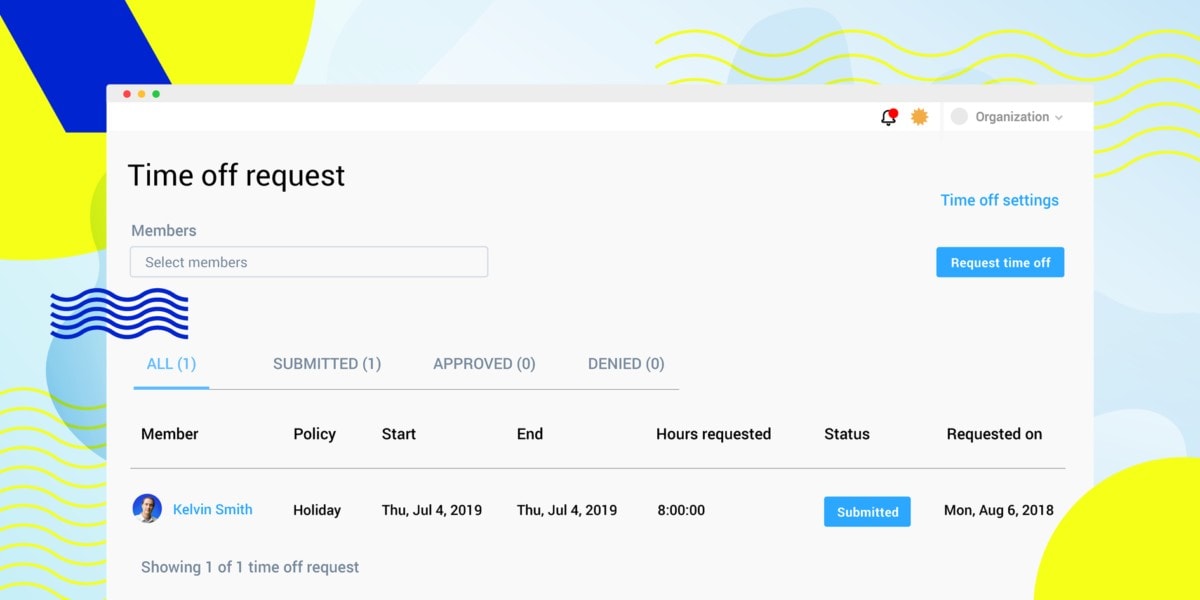The image size is (1200, 600).
Task: Click the Kelvin Smith member link
Action: coord(212,510)
